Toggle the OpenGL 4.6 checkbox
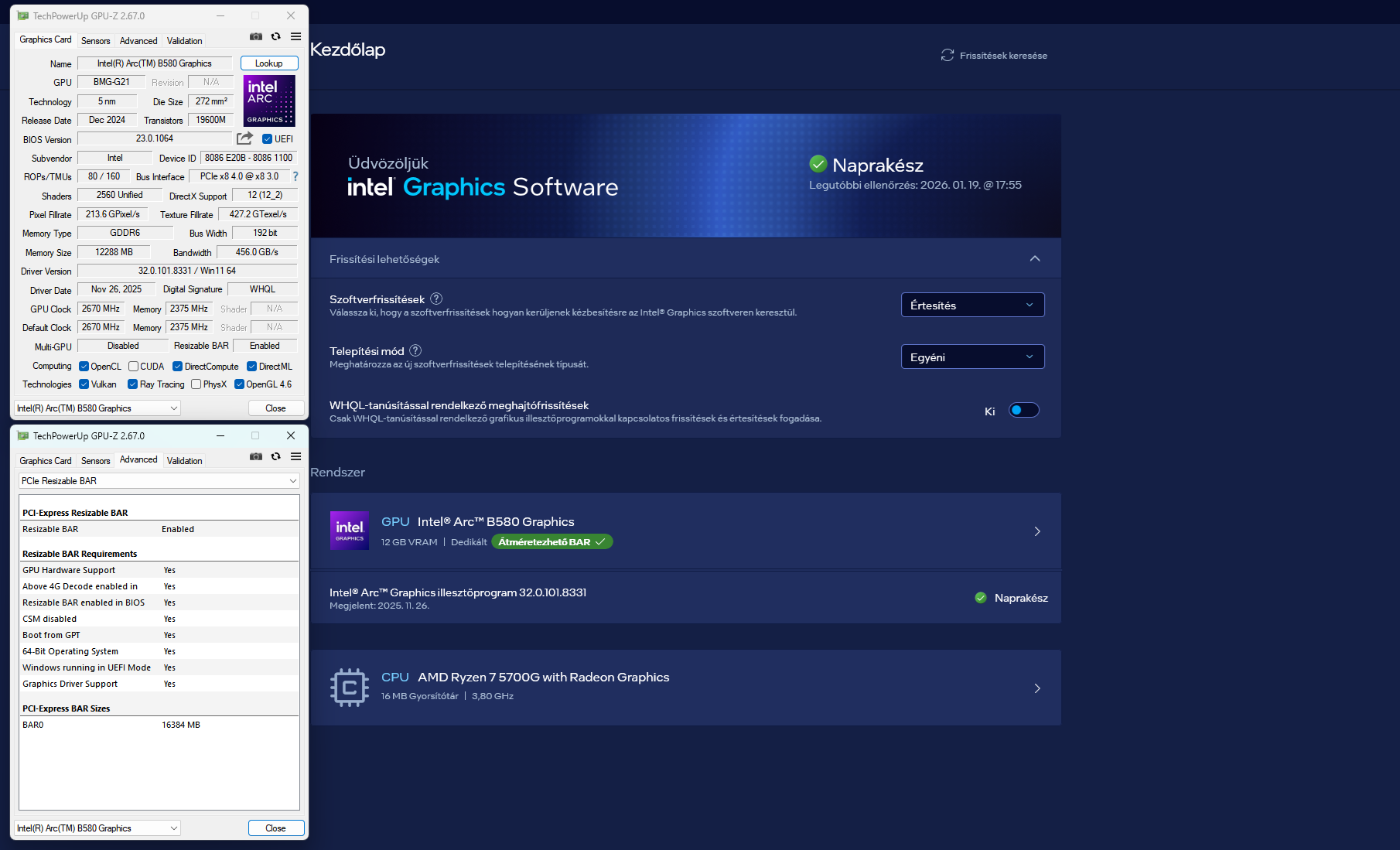 (x=239, y=384)
